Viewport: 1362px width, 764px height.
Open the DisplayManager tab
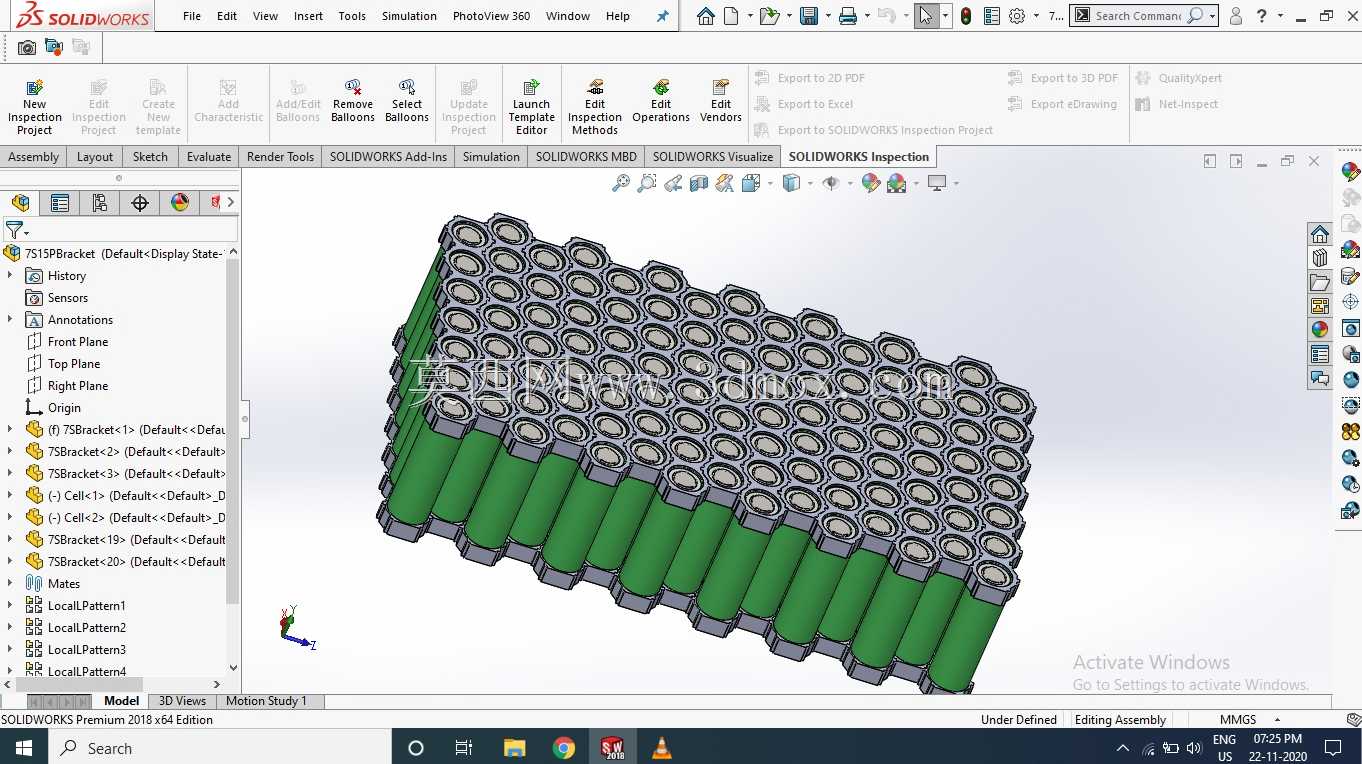[180, 203]
